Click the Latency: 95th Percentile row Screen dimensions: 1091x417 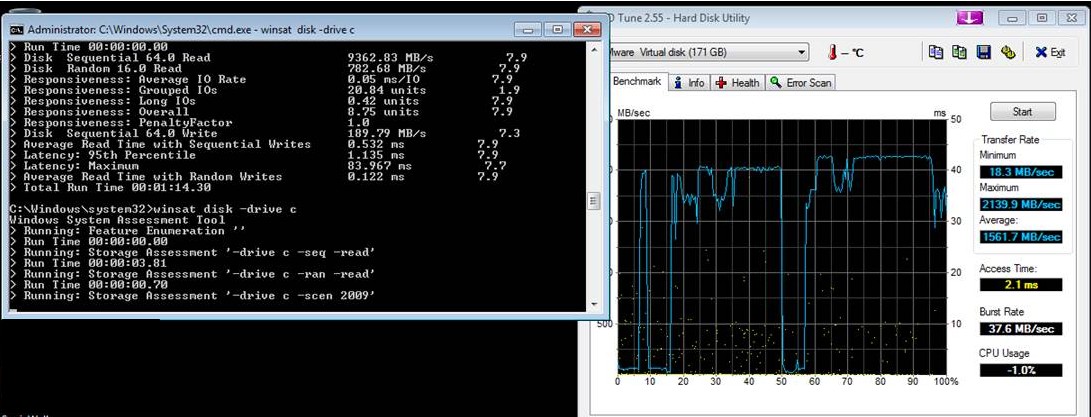pos(254,155)
